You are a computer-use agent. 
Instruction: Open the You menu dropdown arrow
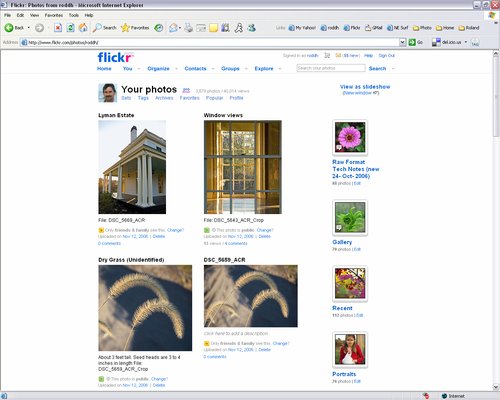(139, 69)
